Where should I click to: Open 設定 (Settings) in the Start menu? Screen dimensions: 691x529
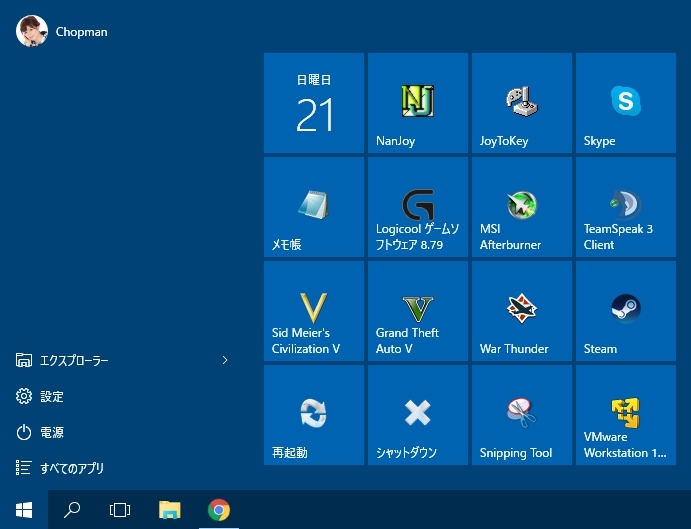pos(52,397)
